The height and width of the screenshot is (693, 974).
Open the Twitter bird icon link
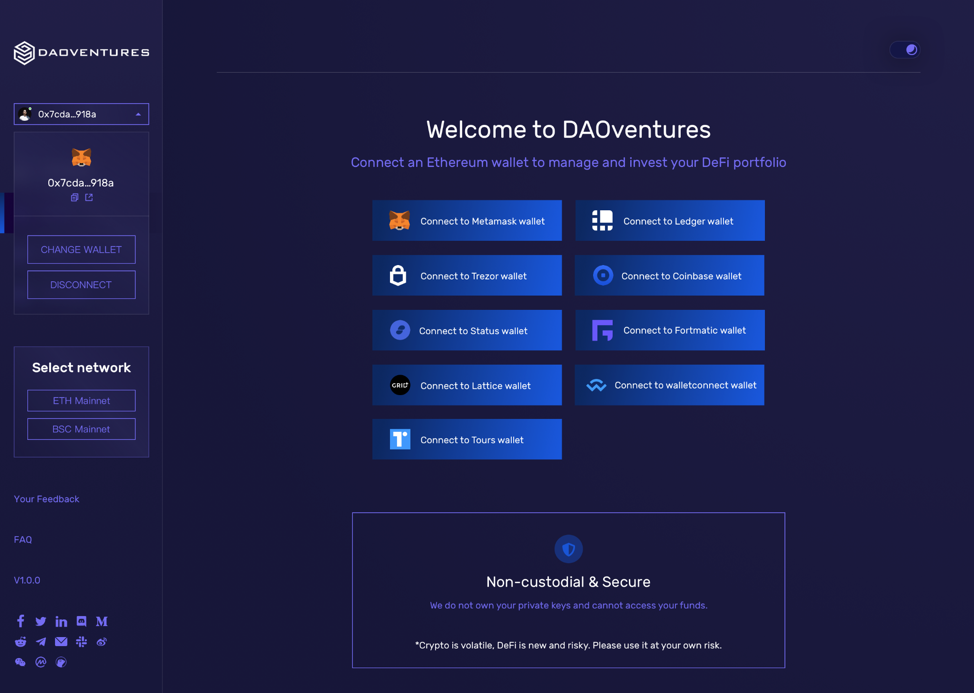(x=41, y=621)
